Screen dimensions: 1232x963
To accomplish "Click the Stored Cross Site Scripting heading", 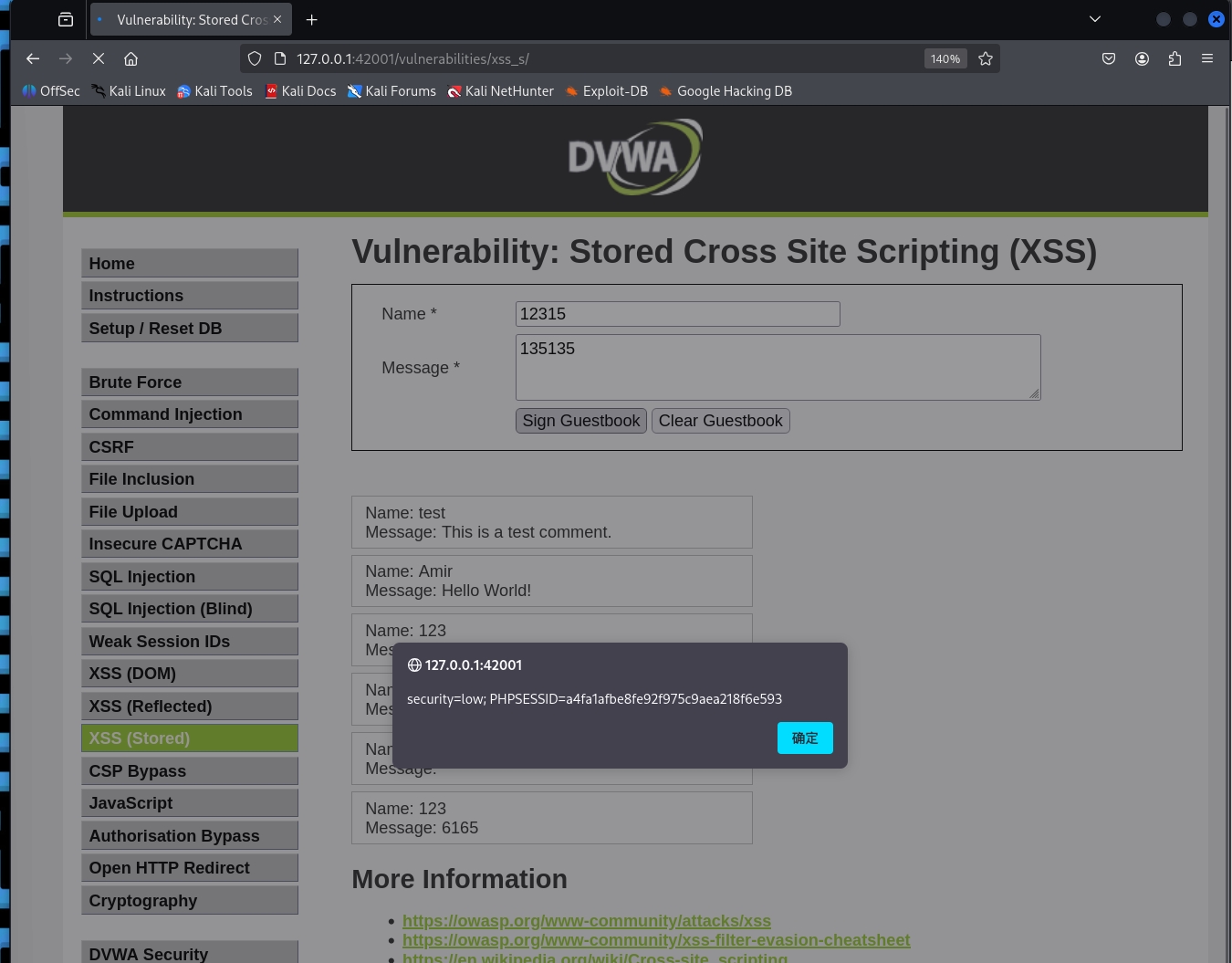I will click(724, 251).
